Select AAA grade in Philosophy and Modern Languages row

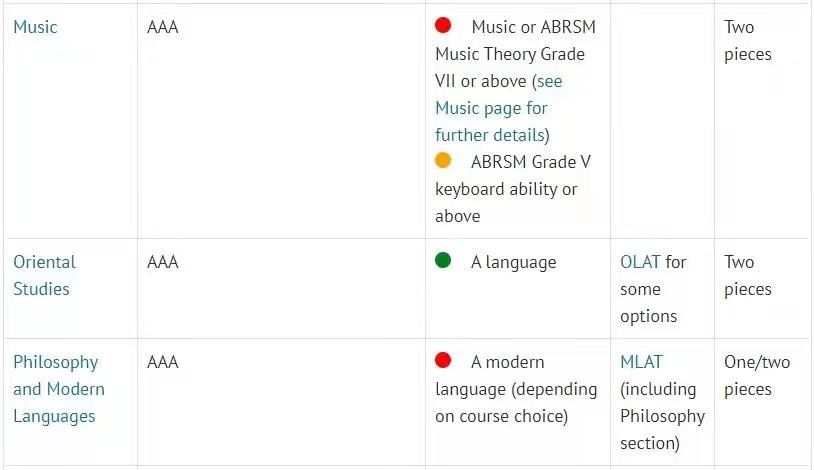click(x=162, y=362)
